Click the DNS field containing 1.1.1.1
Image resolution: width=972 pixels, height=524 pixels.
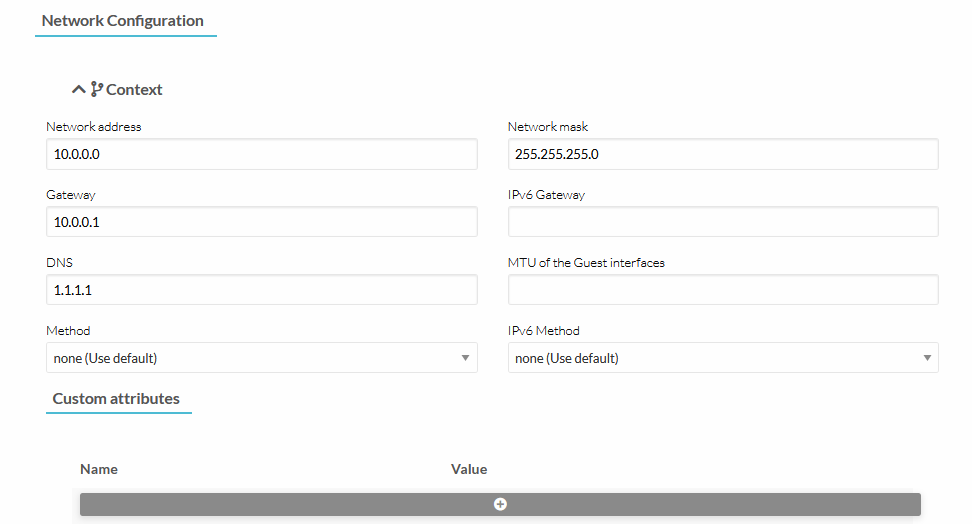pyautogui.click(x=261, y=290)
